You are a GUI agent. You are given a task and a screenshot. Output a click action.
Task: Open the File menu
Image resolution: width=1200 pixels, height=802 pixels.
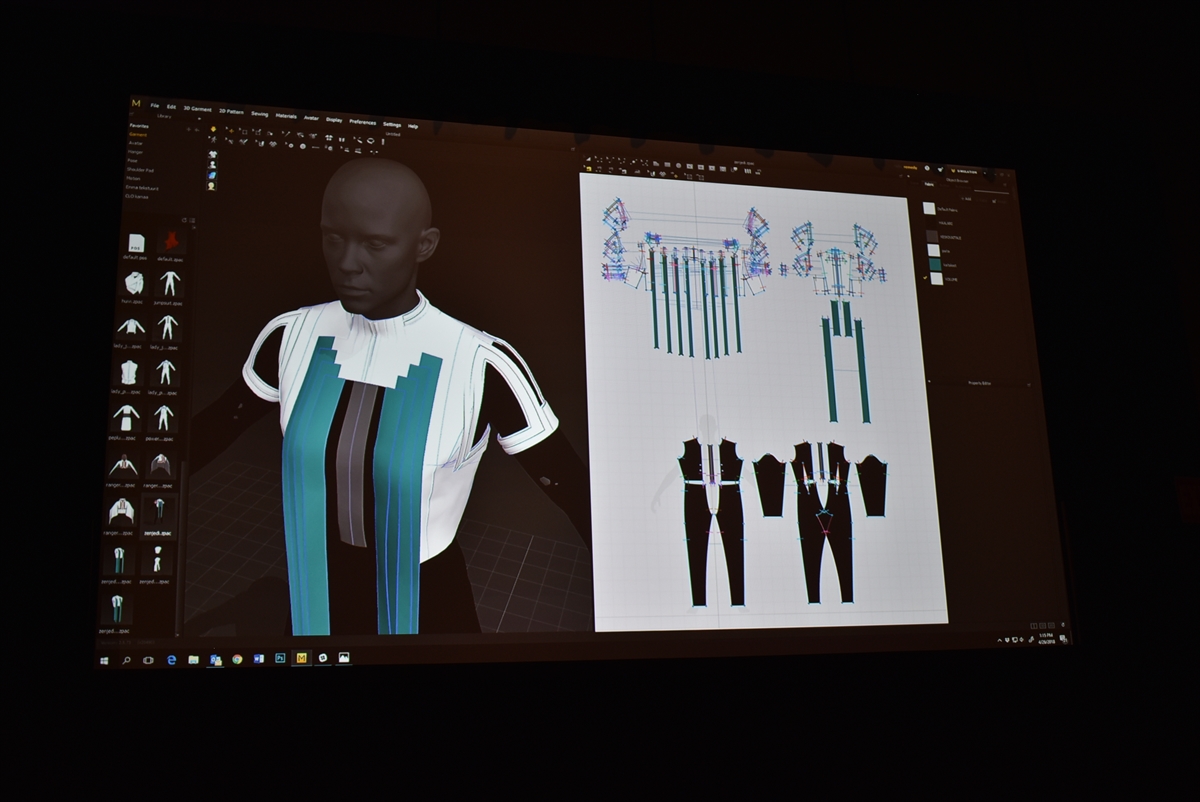tap(155, 105)
